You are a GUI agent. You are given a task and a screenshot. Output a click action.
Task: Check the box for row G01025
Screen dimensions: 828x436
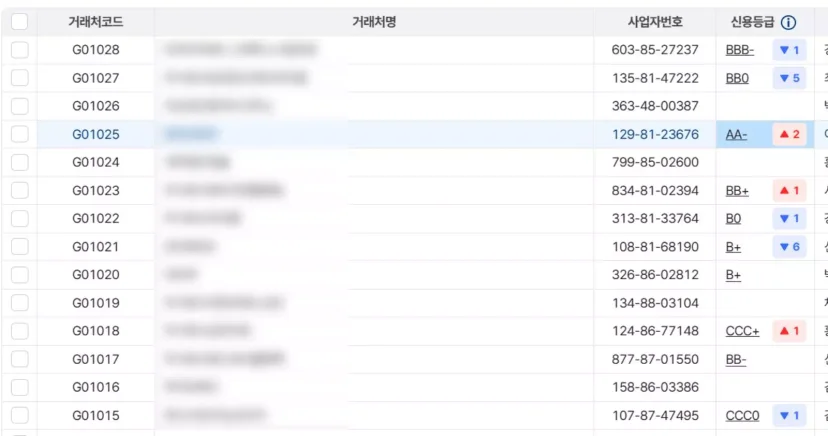(x=20, y=134)
